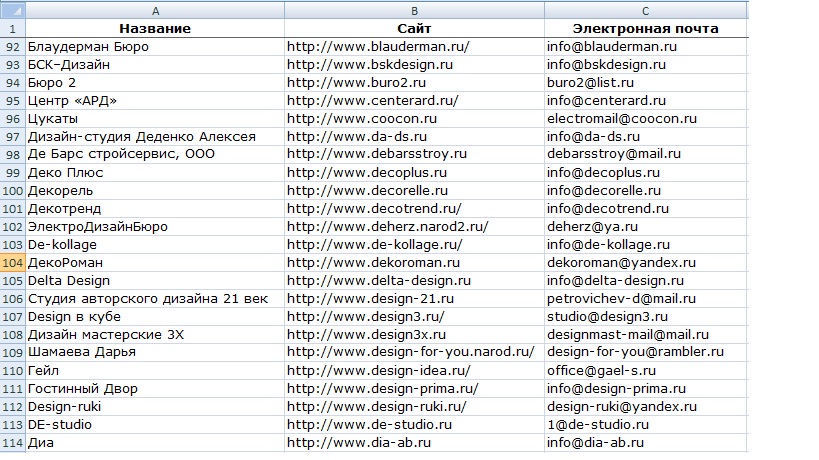Select the "ДекоРоман" name cell
819x460 pixels.
click(65, 262)
